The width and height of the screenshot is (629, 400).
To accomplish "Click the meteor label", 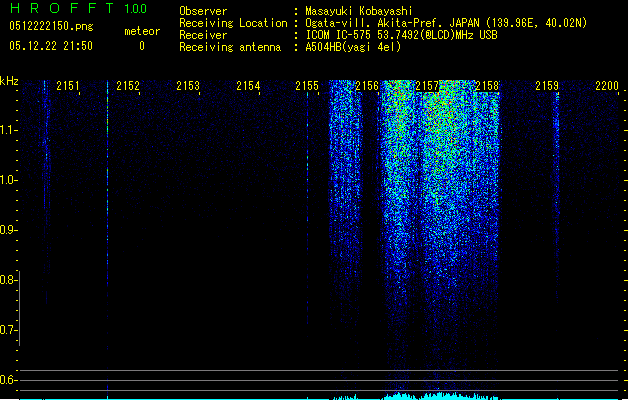I will (142, 31).
